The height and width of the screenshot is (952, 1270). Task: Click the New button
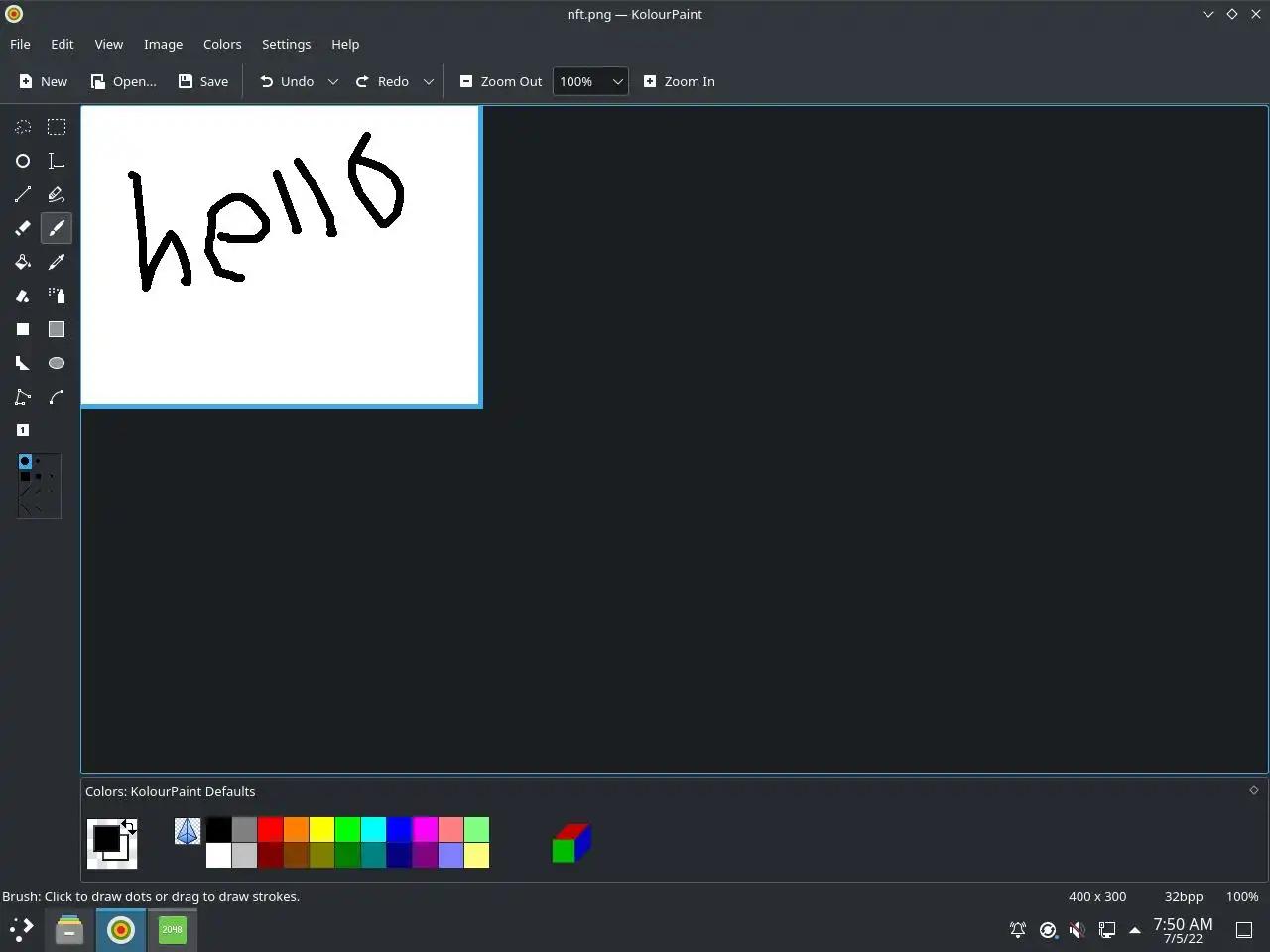(x=44, y=81)
